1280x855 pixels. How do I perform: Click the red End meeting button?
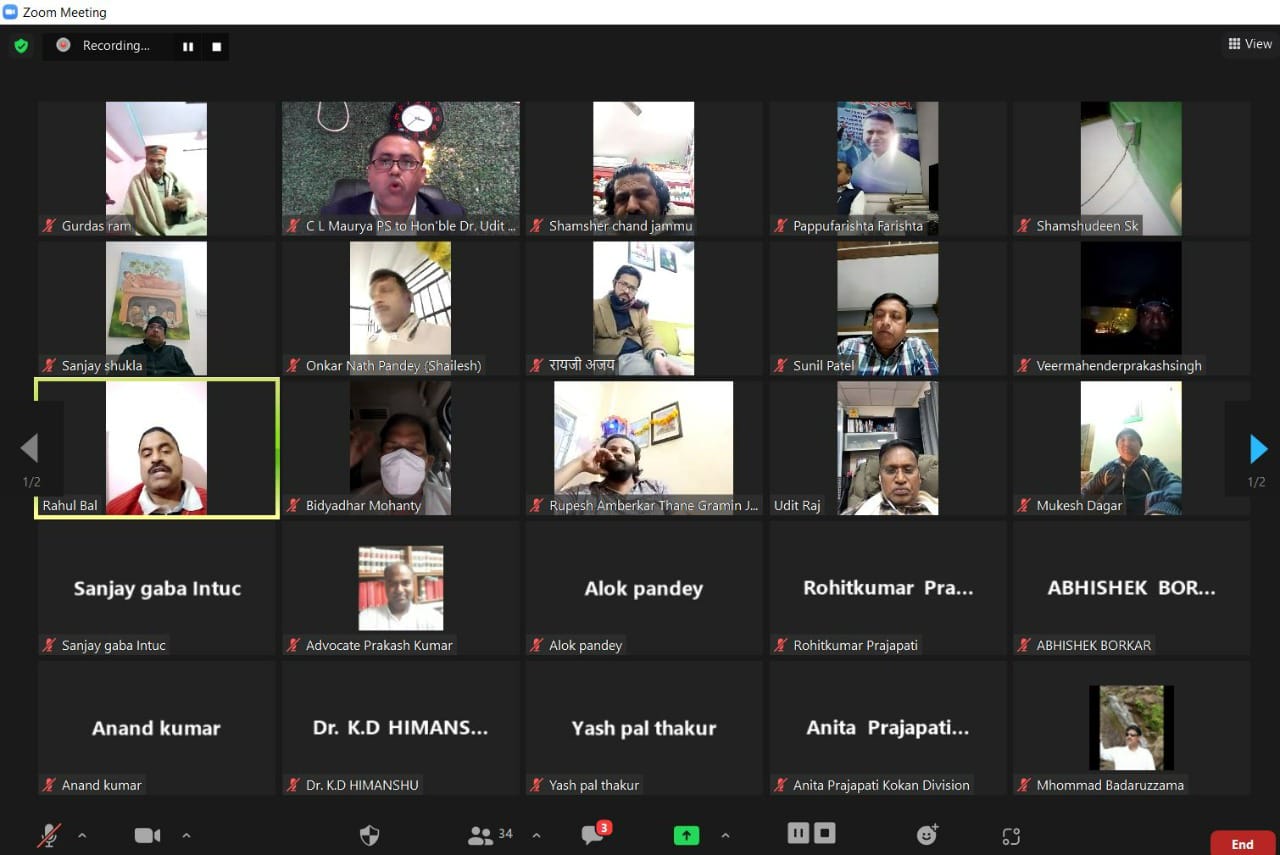pos(1242,843)
